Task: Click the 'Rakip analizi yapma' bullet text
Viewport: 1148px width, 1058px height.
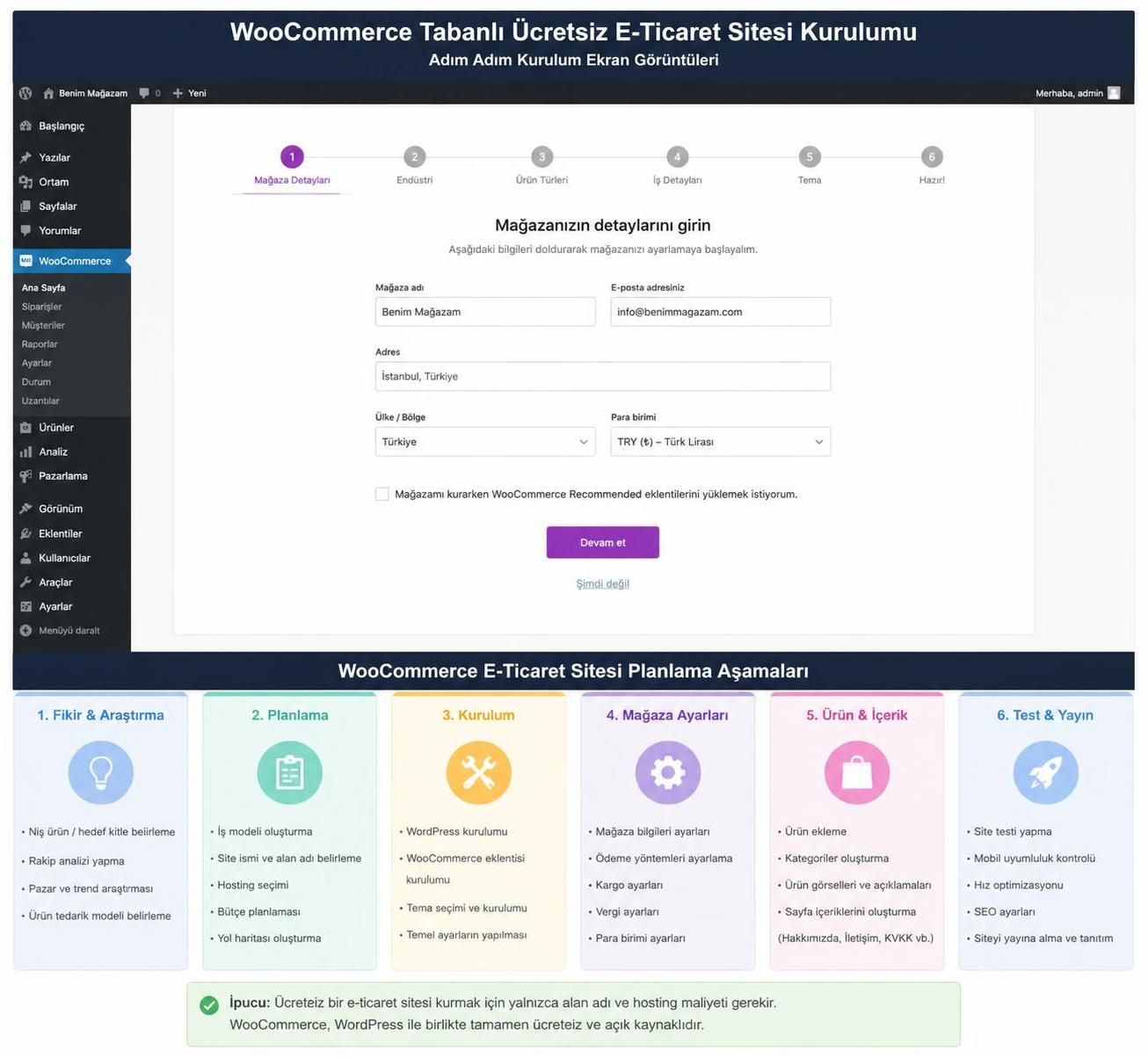Action: pos(76,861)
